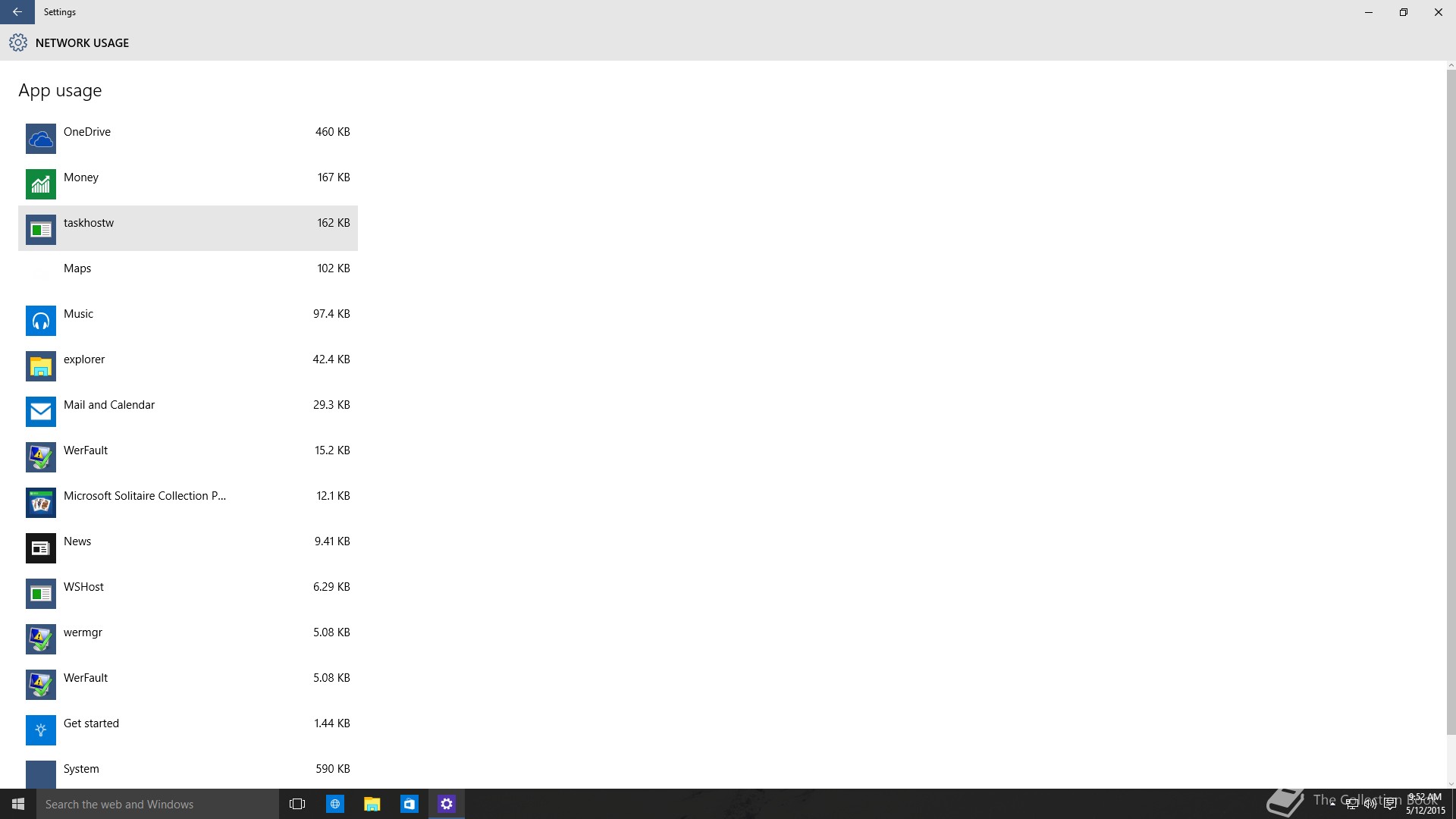
Task: Click the Microsoft Solitaire Collection cards icon
Action: [x=41, y=503]
